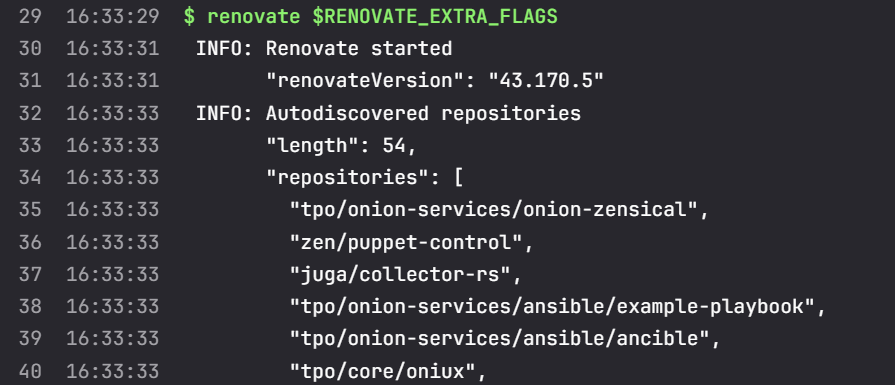895x385 pixels.
Task: Click the ansible/example-playbook repository entry
Action: click(558, 307)
